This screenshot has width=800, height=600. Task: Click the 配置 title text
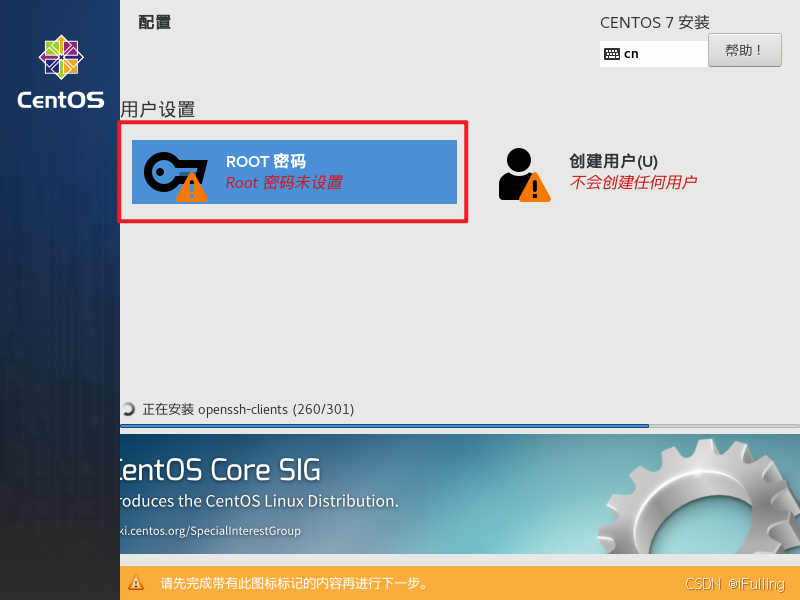tap(155, 22)
